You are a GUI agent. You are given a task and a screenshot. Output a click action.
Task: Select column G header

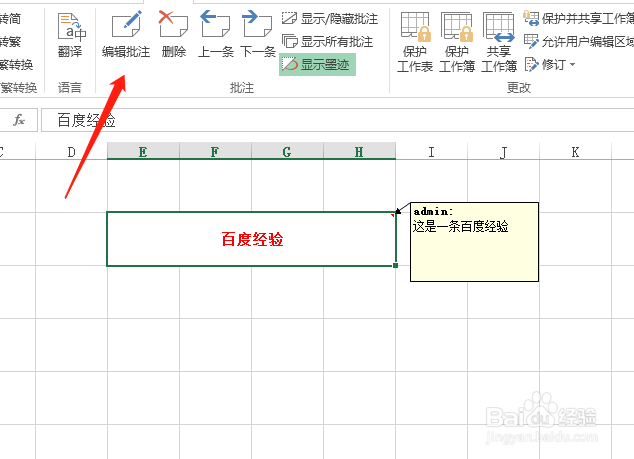[287, 152]
